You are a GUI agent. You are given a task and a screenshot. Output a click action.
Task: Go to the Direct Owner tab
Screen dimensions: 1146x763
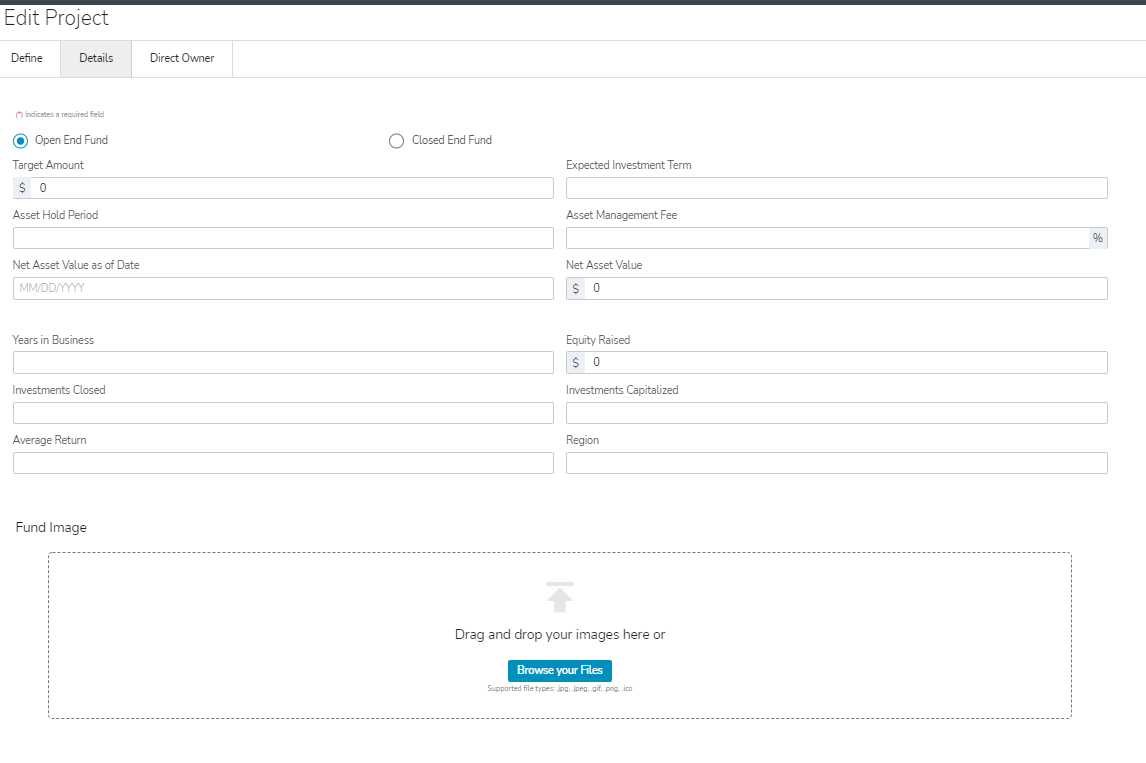(182, 58)
